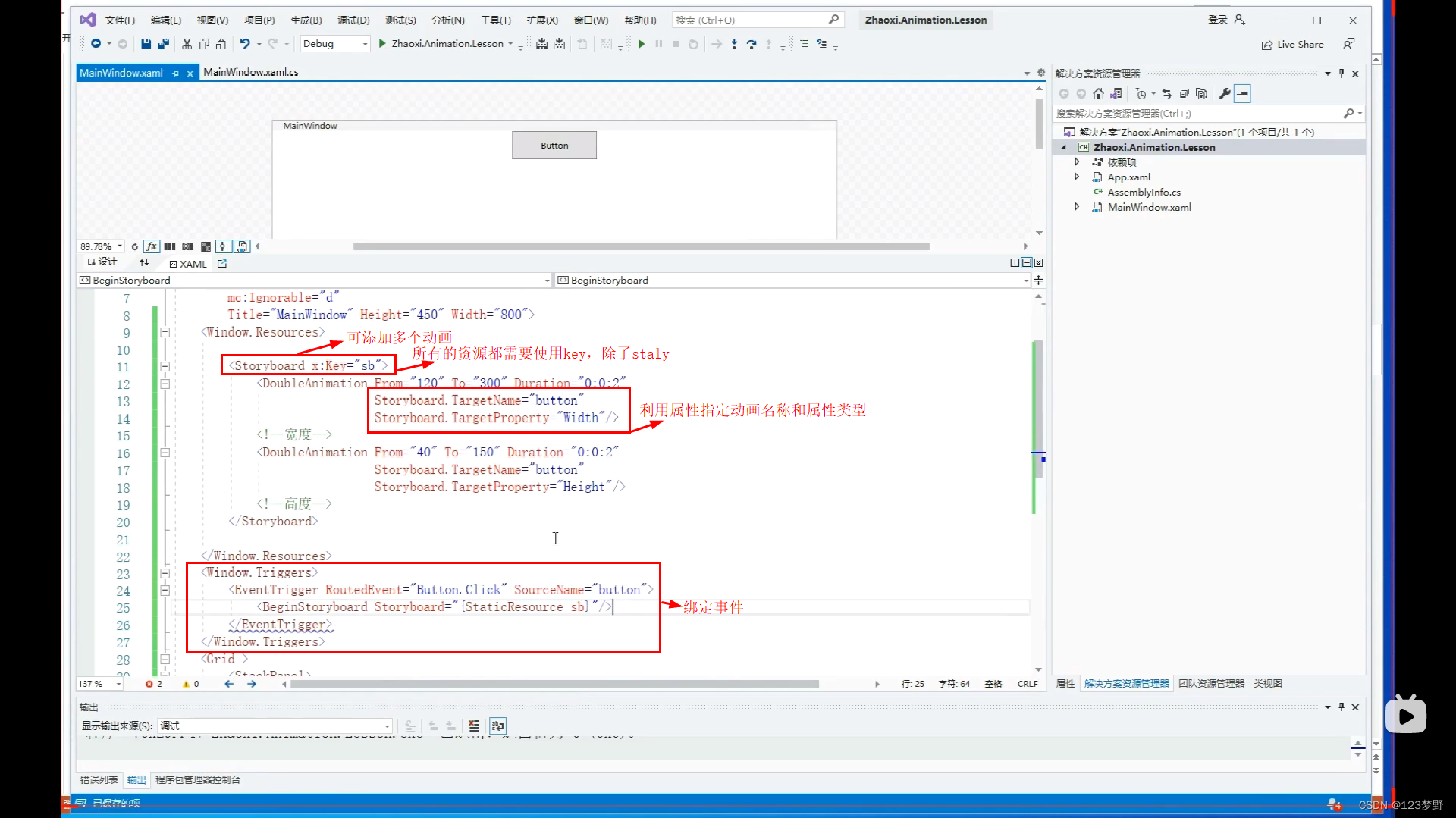Toggle word wrap in Output panel
1456x818 pixels.
point(497,726)
